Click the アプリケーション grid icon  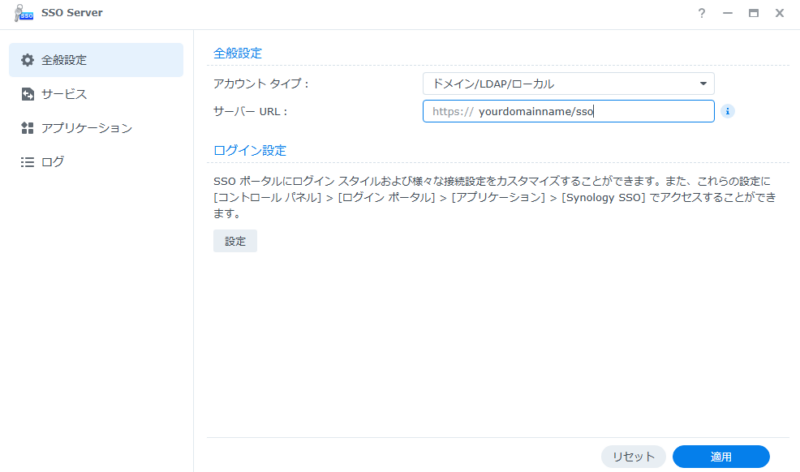28,128
